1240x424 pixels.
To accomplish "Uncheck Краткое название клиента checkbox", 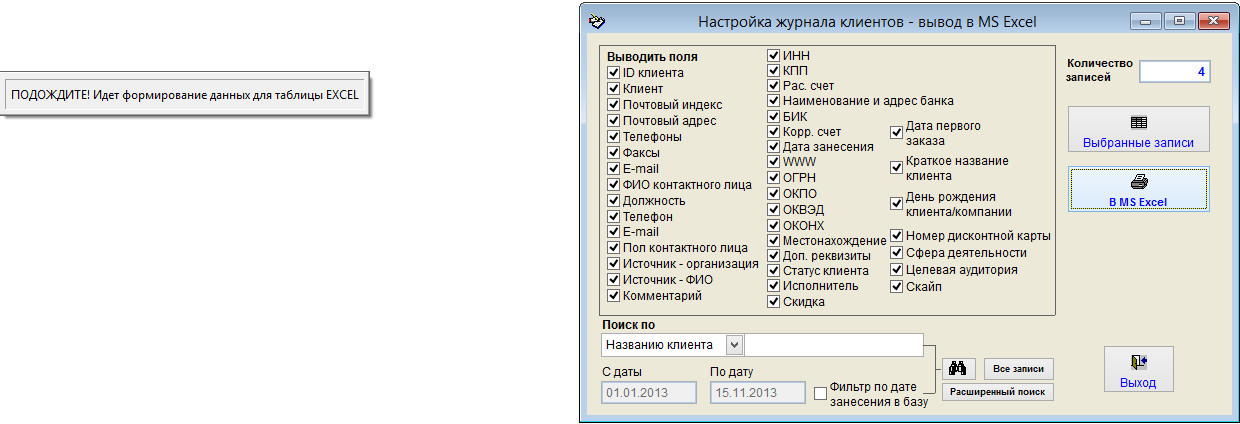I will click(x=897, y=167).
